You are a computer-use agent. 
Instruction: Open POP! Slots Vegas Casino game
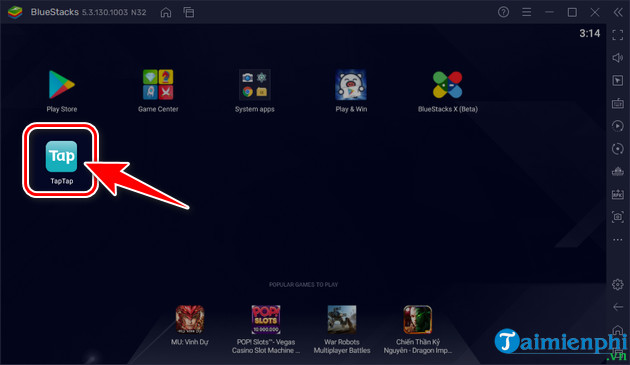coord(266,319)
